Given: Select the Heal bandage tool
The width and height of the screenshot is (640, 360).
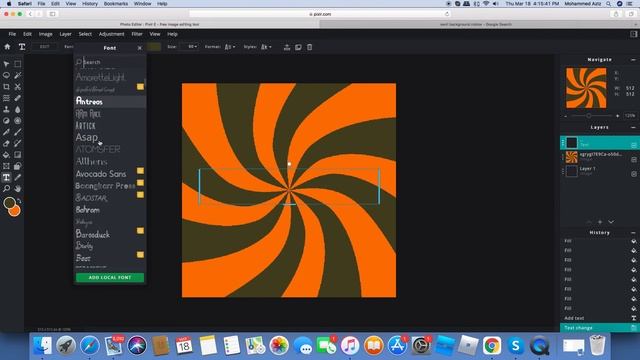Looking at the screenshot, I should click(x=18, y=98).
